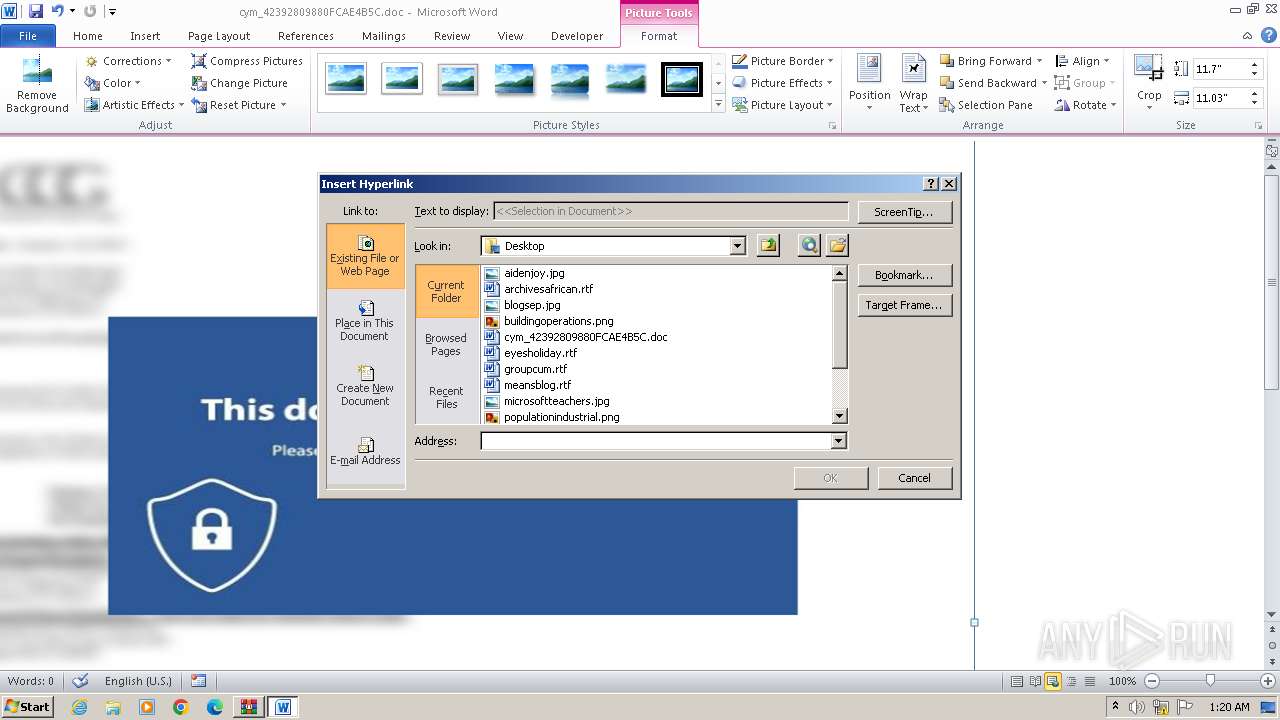The image size is (1280, 720).
Task: Select file archivesafrican.rtf
Action: [x=548, y=289]
